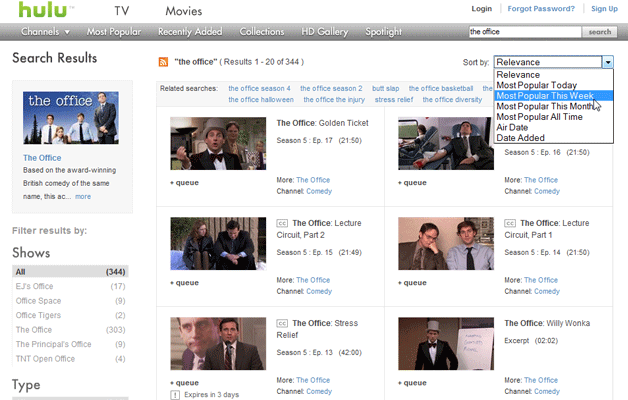Click The Office show banner thumbnail
This screenshot has width=628, height=400.
coord(70,118)
